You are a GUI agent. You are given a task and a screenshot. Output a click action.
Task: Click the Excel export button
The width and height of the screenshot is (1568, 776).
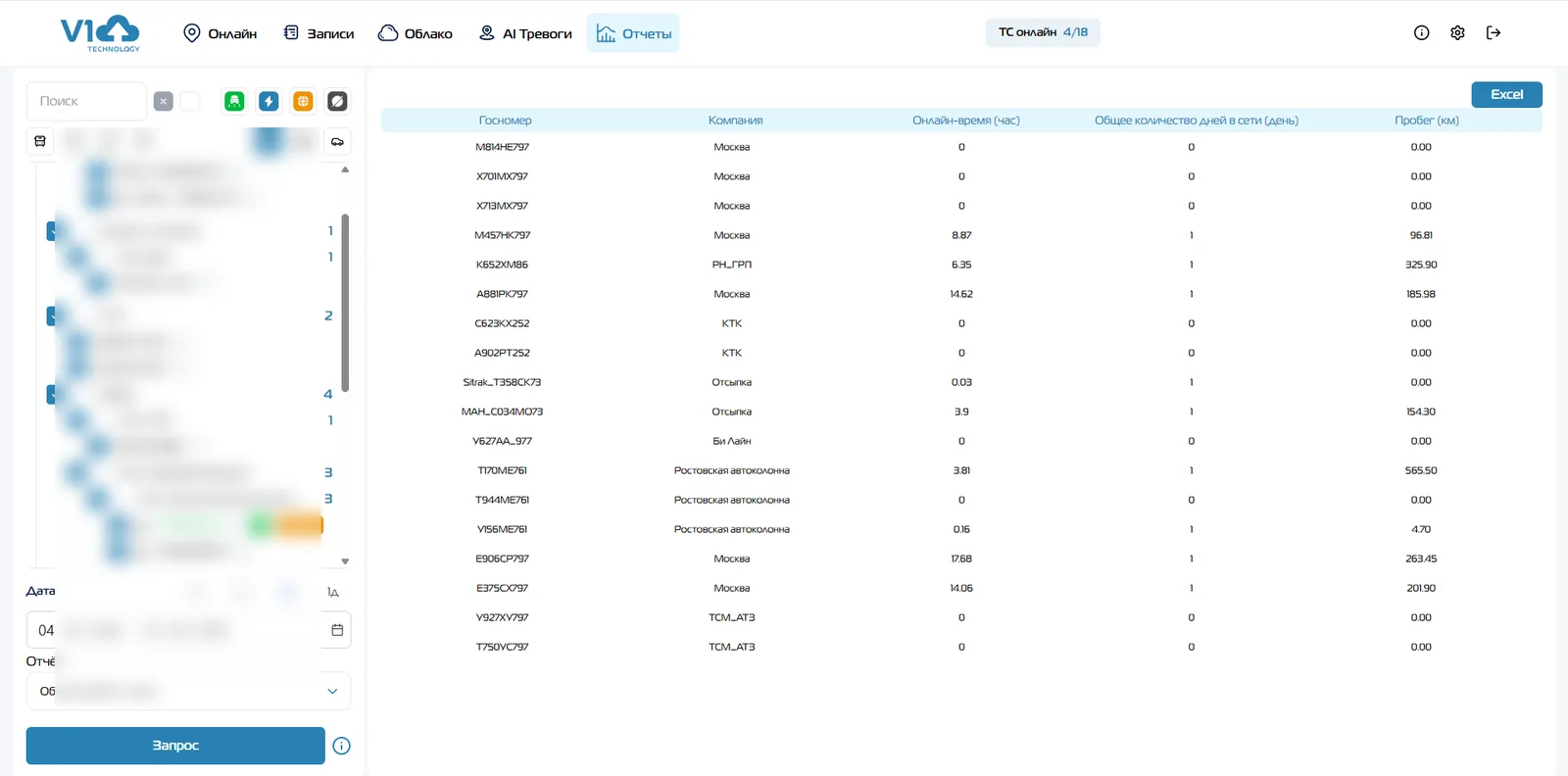pos(1506,94)
